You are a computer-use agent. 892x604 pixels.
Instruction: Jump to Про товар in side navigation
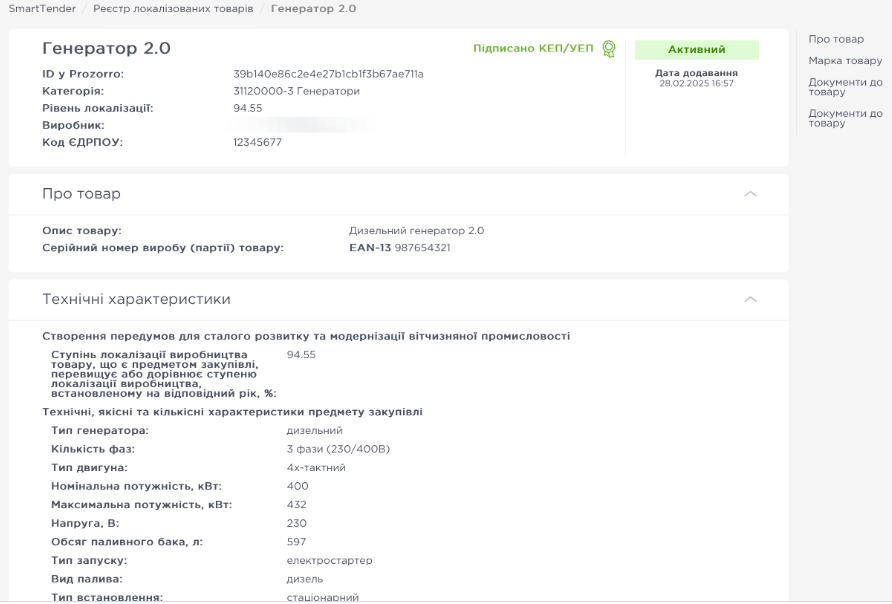coord(836,39)
